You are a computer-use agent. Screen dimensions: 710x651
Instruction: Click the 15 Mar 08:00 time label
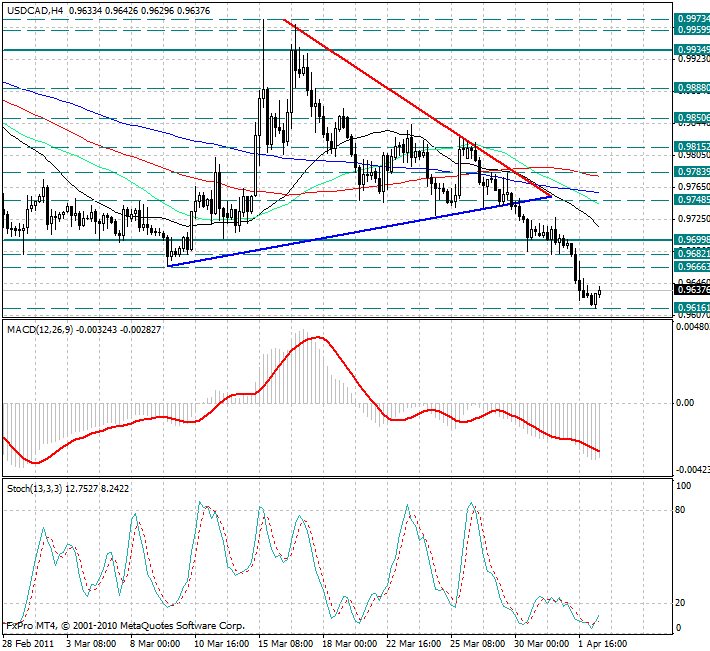286,644
